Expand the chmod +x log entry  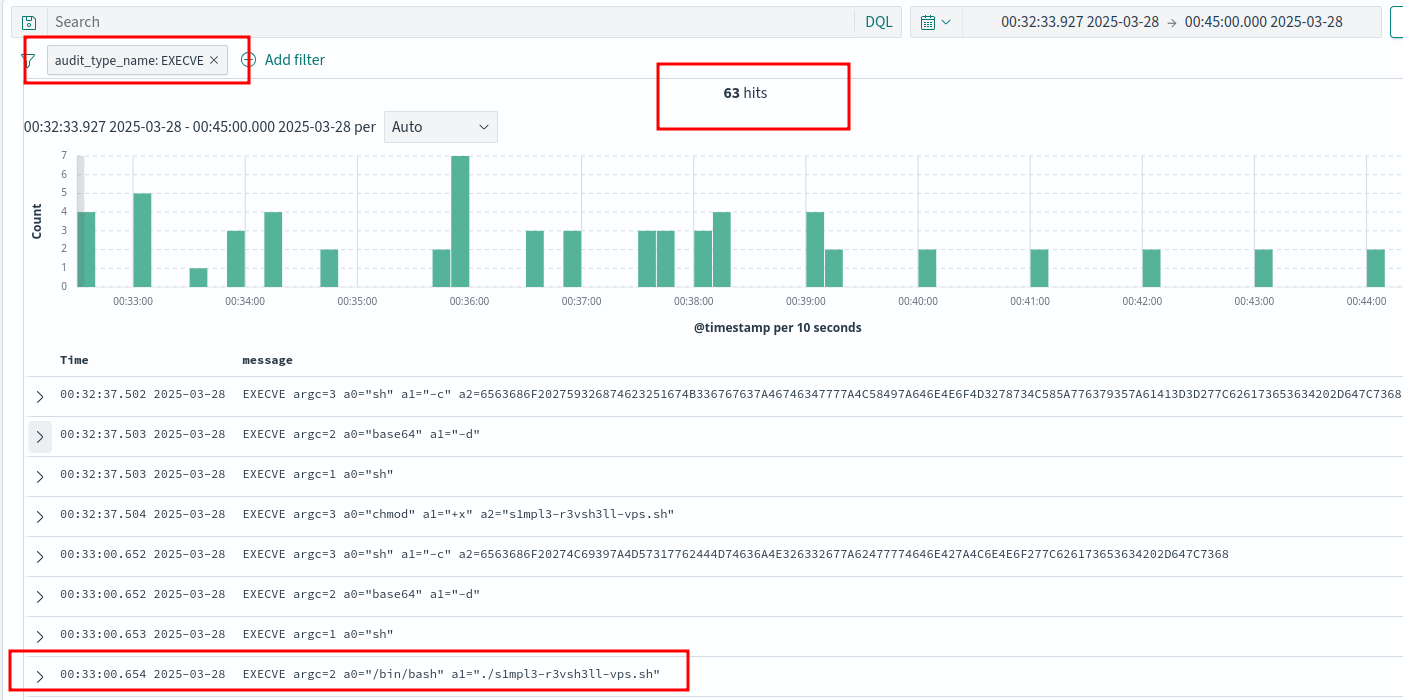point(40,516)
